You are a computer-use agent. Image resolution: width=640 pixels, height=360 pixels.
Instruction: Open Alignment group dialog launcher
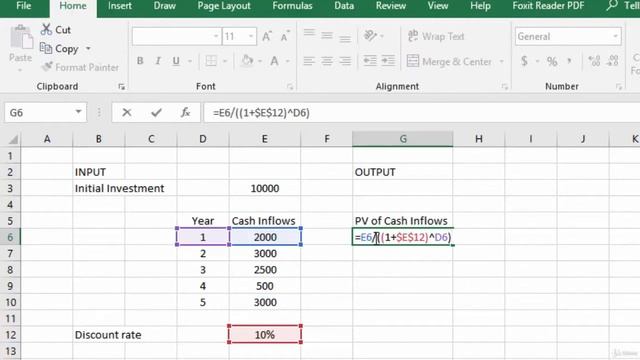(x=505, y=87)
